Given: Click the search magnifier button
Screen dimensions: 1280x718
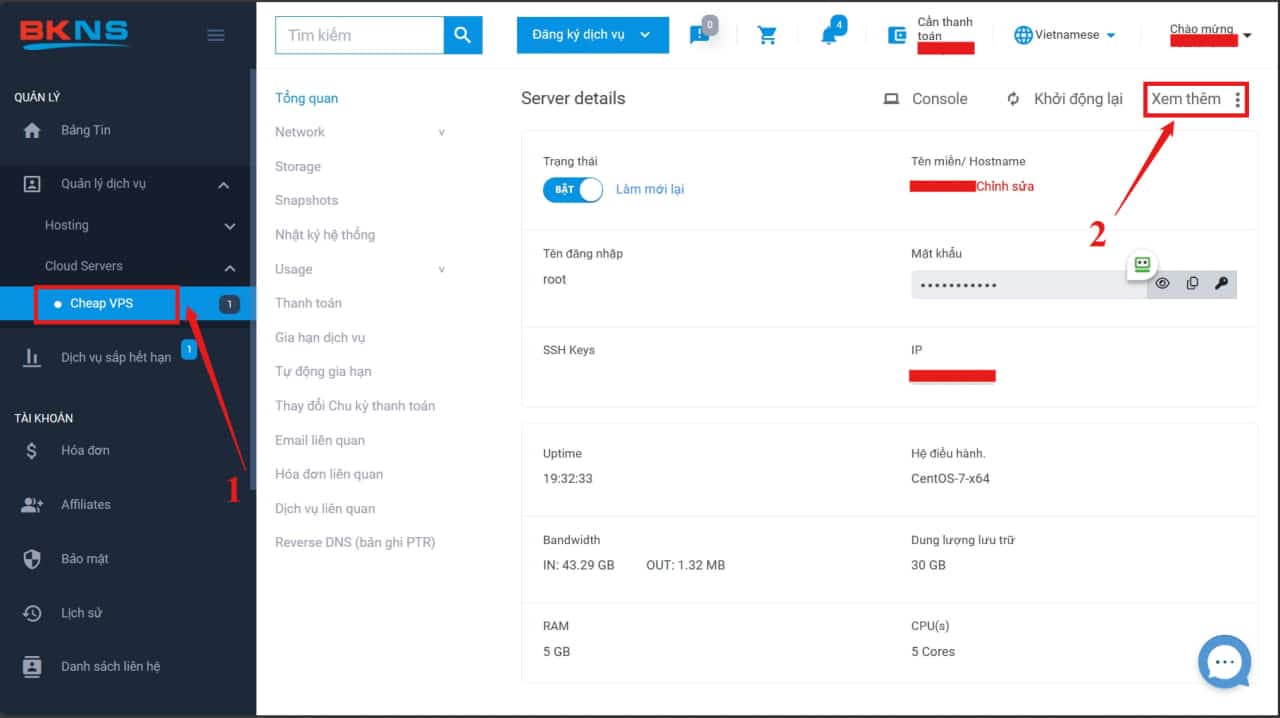Looking at the screenshot, I should (462, 35).
